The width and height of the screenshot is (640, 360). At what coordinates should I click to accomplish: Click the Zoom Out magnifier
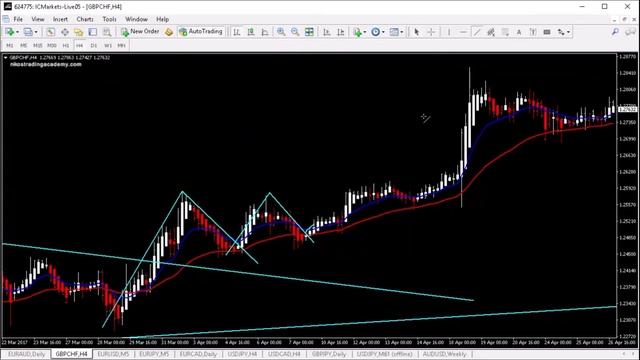295,32
